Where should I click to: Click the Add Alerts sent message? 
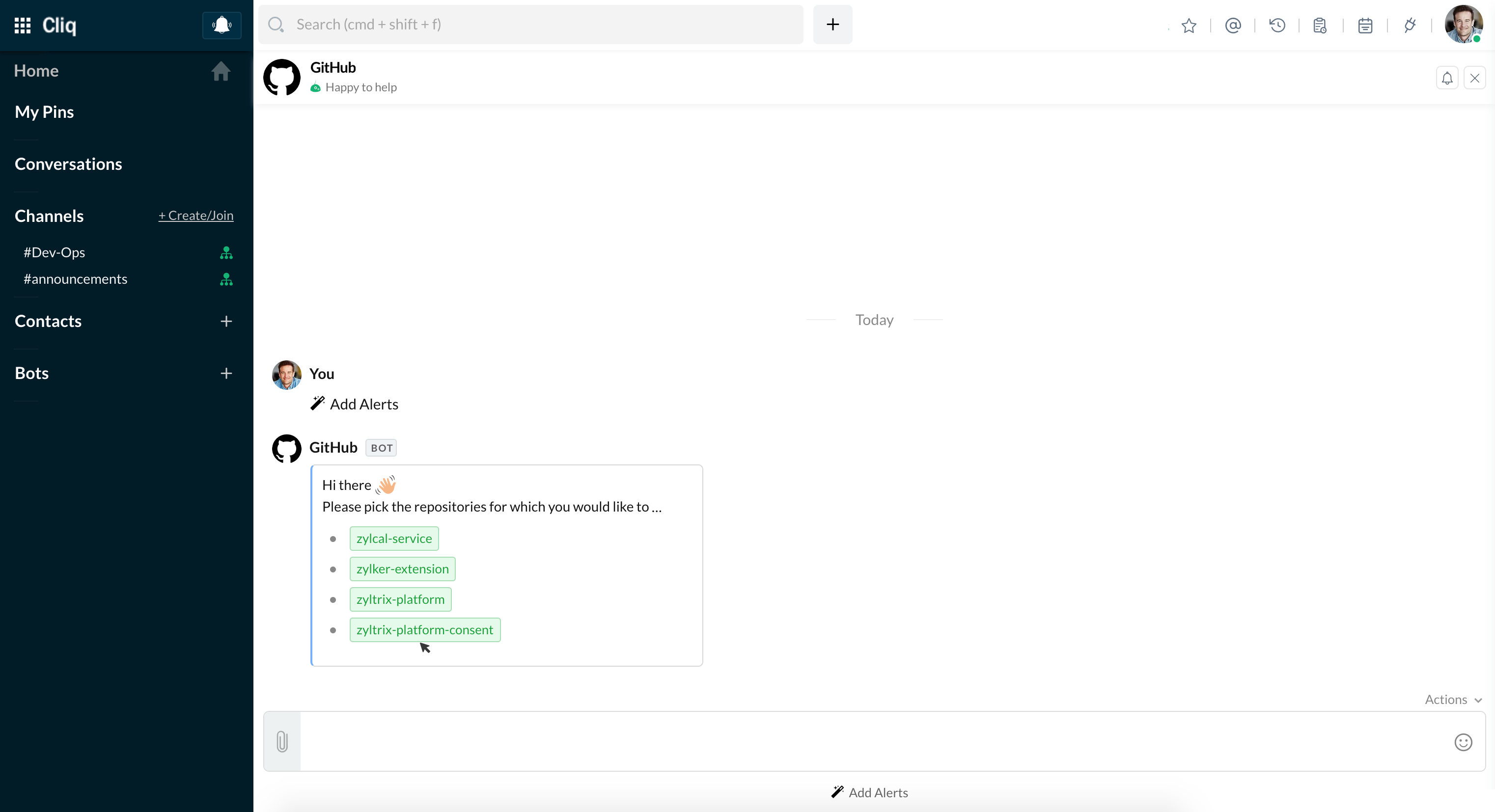click(x=355, y=404)
